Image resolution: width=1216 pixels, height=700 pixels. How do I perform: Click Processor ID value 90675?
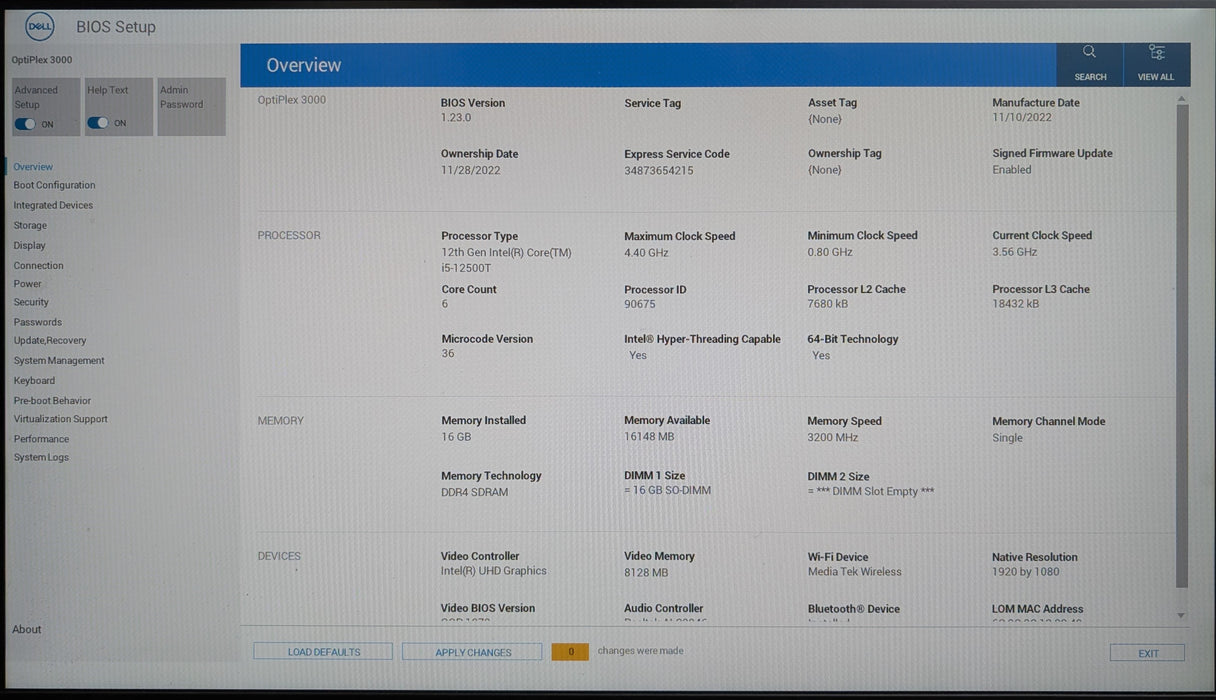pyautogui.click(x=640, y=304)
